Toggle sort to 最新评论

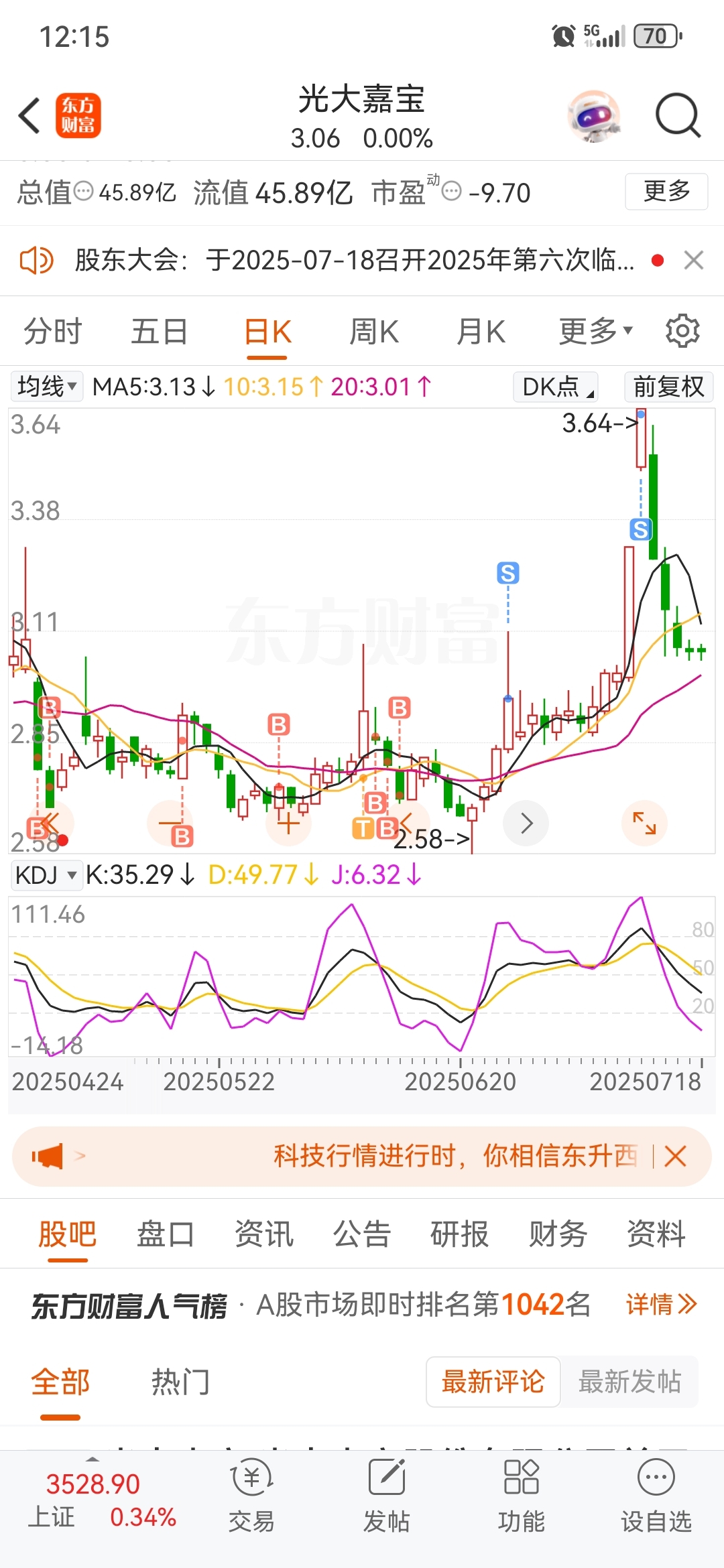tap(493, 1382)
